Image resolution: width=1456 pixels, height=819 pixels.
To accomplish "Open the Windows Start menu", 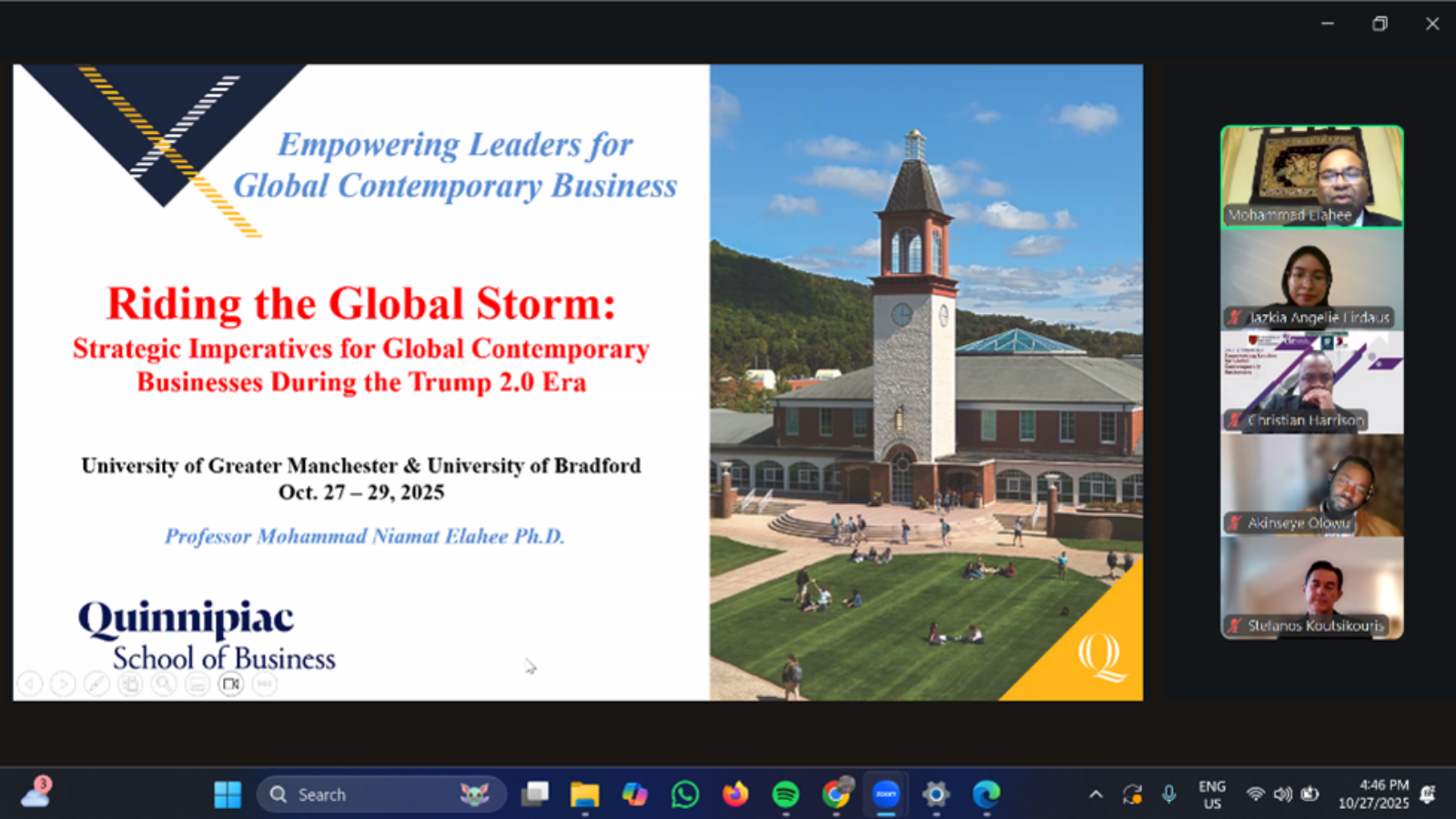I will (x=227, y=794).
